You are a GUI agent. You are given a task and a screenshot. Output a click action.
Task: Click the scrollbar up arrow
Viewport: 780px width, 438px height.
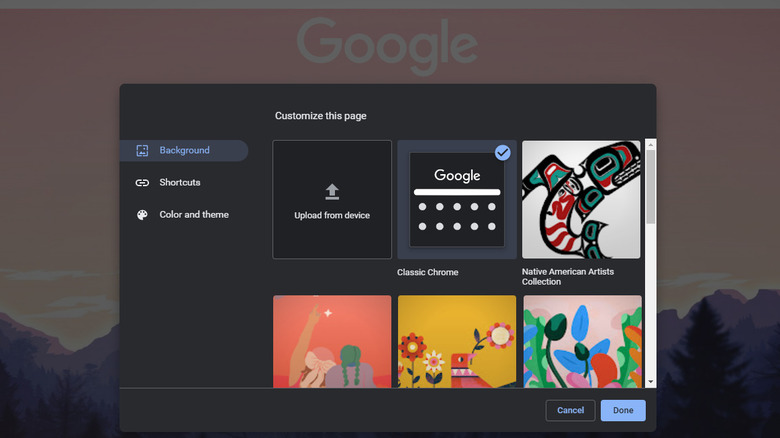pyautogui.click(x=651, y=145)
